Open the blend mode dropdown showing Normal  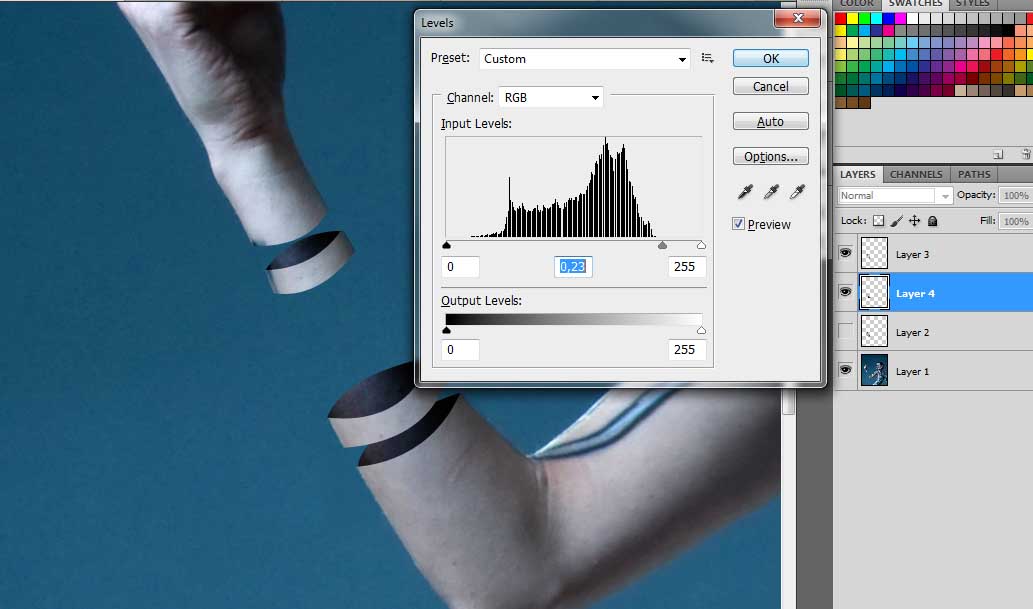click(895, 196)
